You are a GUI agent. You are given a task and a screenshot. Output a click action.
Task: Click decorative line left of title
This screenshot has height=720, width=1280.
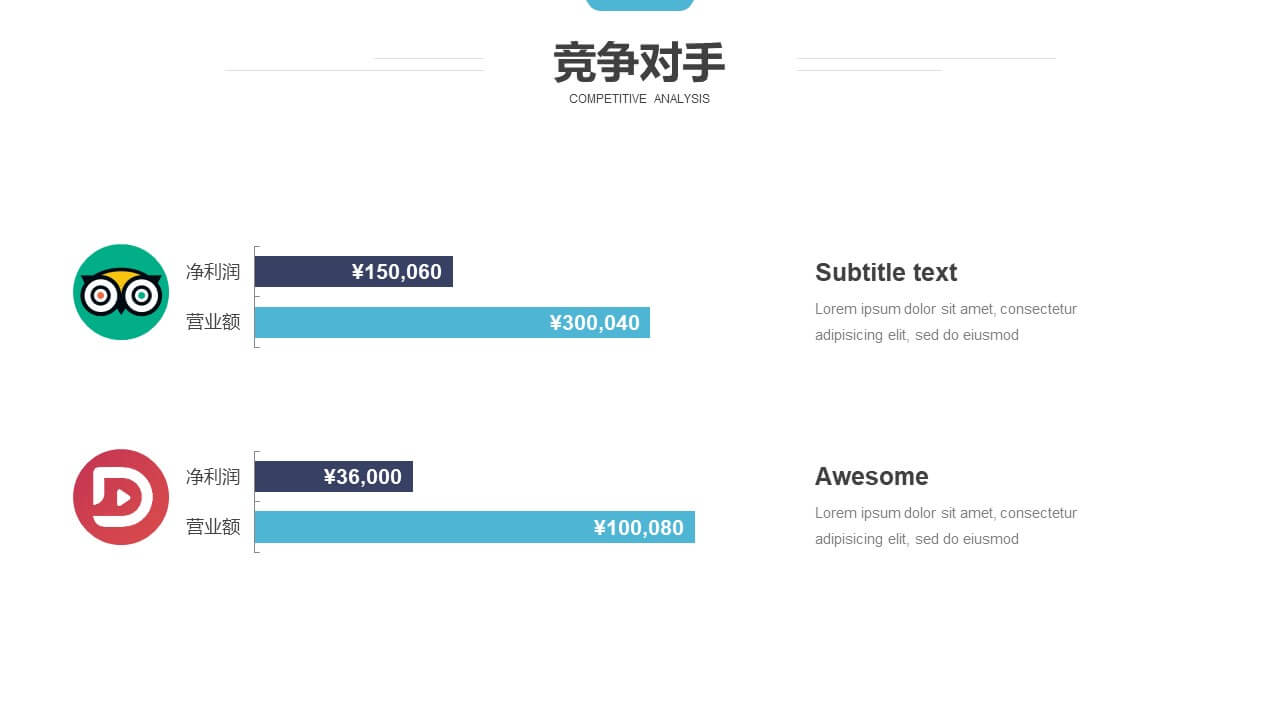tap(354, 70)
